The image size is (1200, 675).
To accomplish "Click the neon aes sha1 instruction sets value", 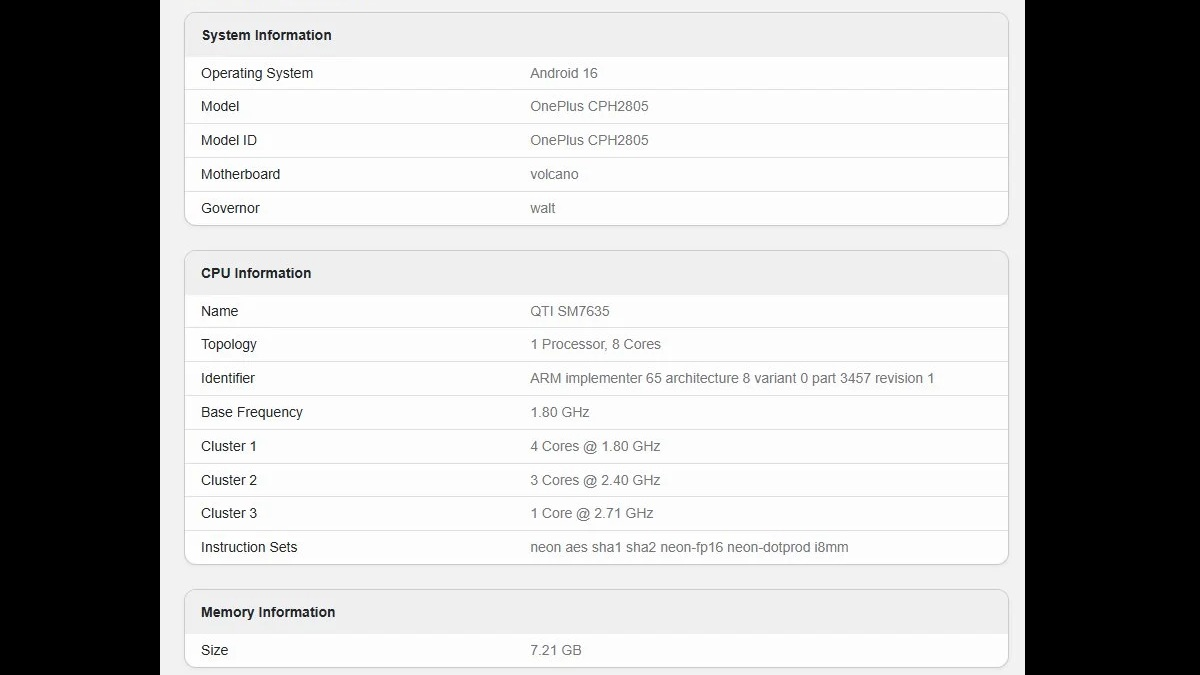I will point(689,547).
